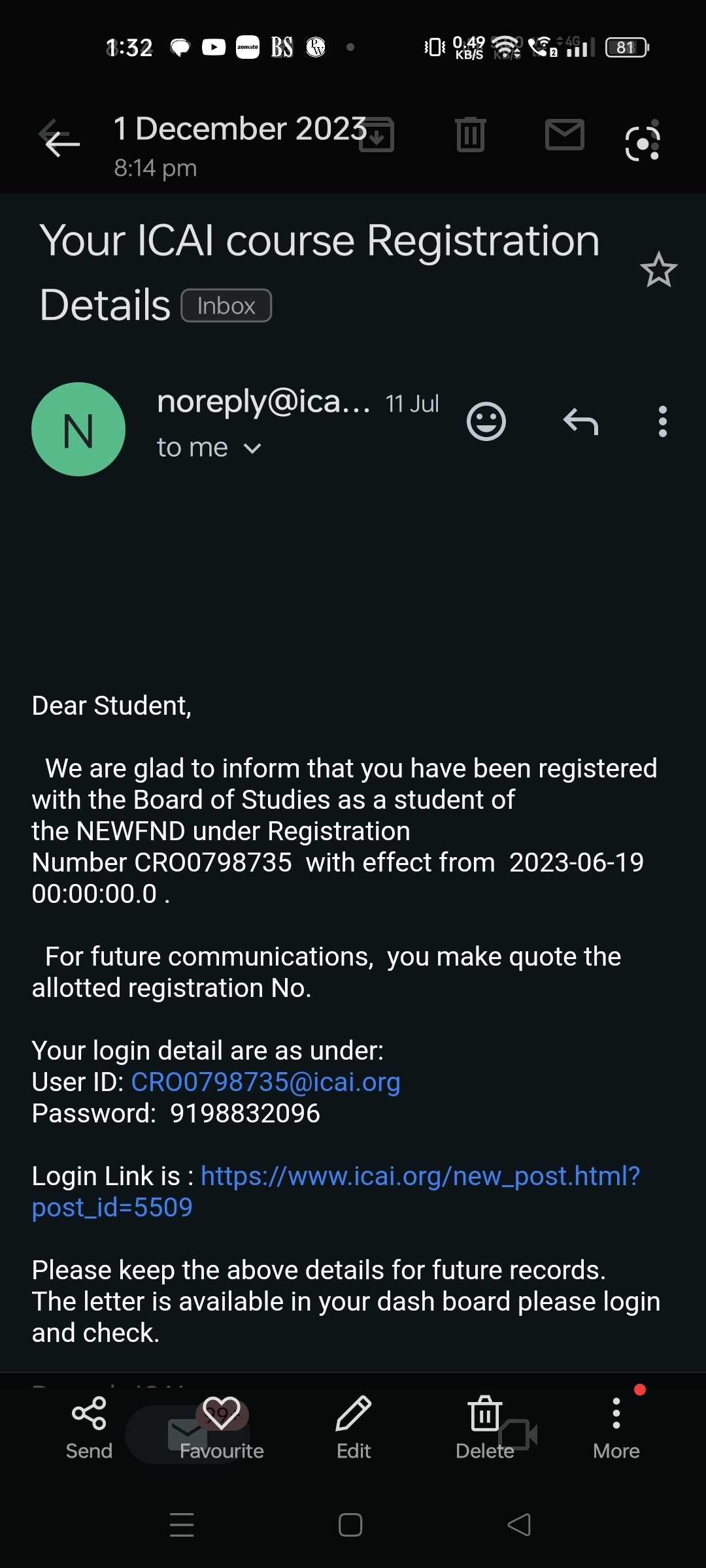Edit the screenshot with pencil icon

[354, 1428]
